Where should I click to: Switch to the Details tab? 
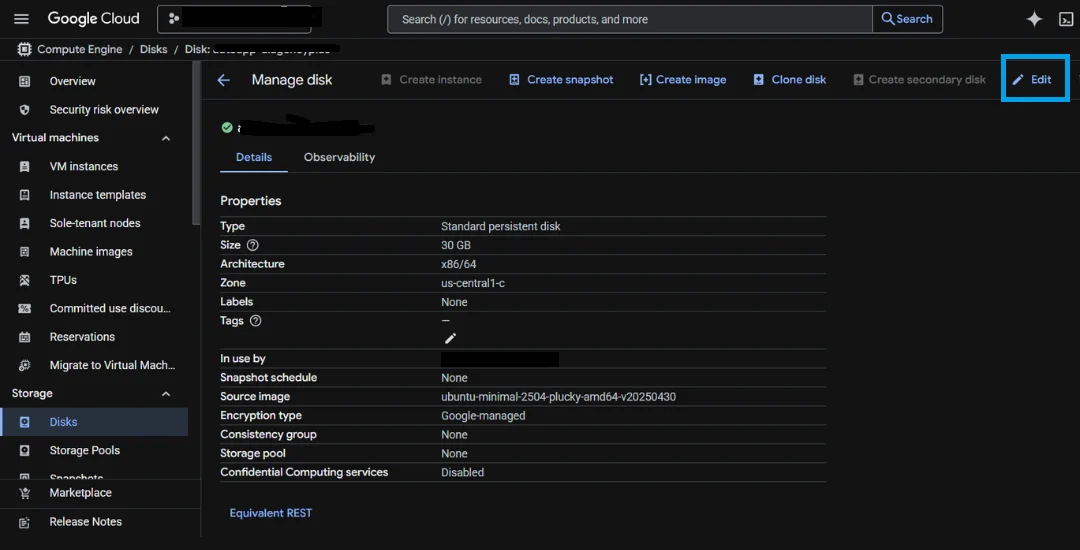pyautogui.click(x=254, y=157)
